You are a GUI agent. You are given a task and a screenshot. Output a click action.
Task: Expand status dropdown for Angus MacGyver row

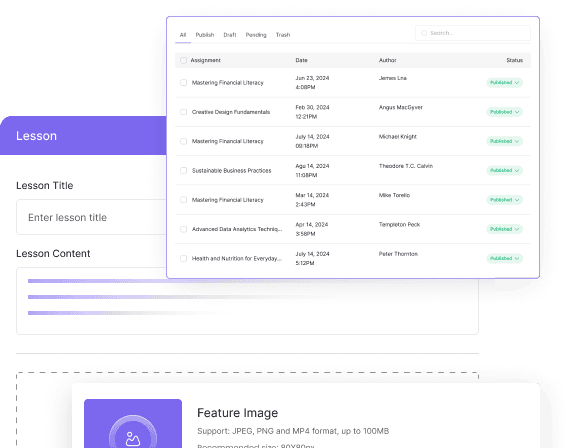504,112
